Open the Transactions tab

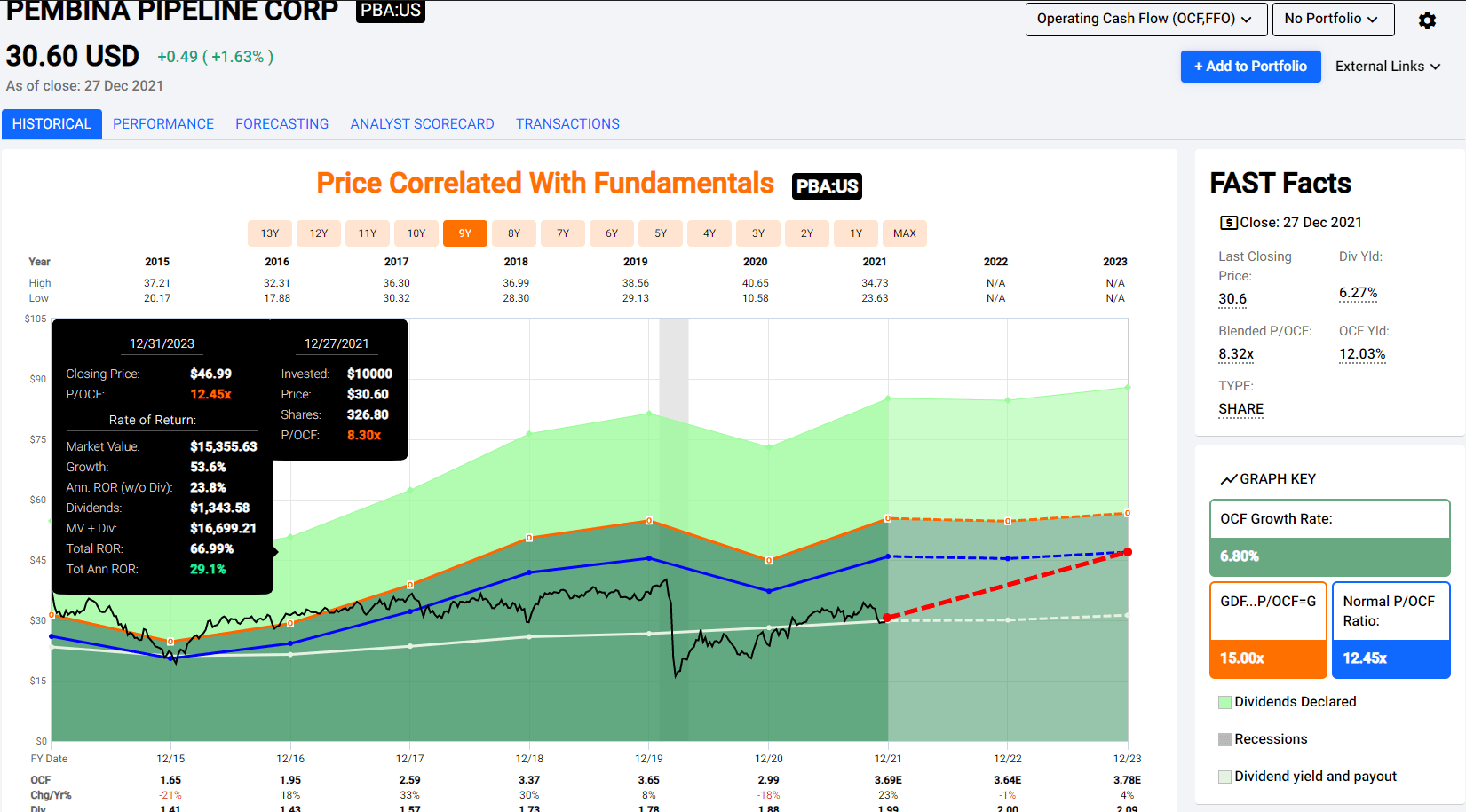coord(568,124)
